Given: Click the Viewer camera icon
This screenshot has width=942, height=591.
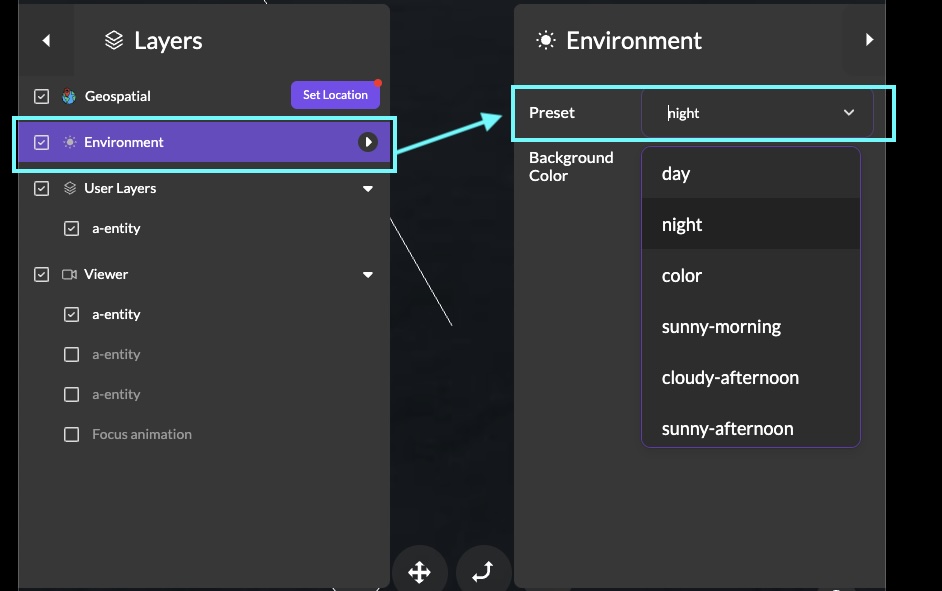Looking at the screenshot, I should 69,274.
